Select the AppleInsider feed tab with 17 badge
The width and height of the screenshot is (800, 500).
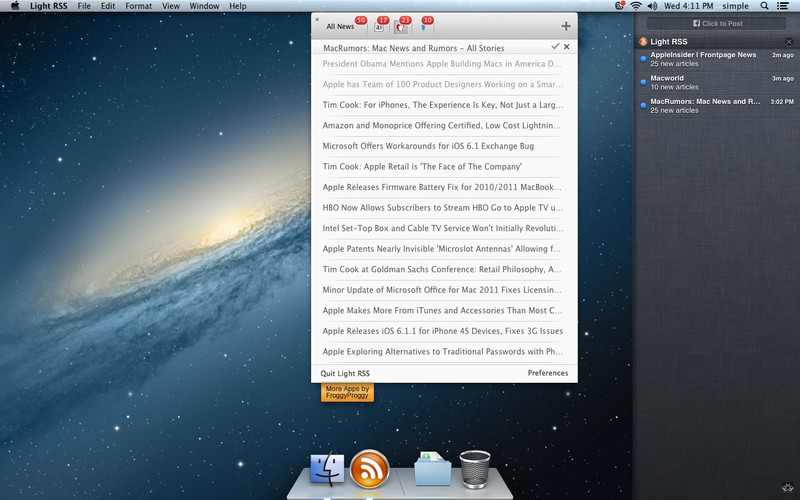[x=379, y=27]
